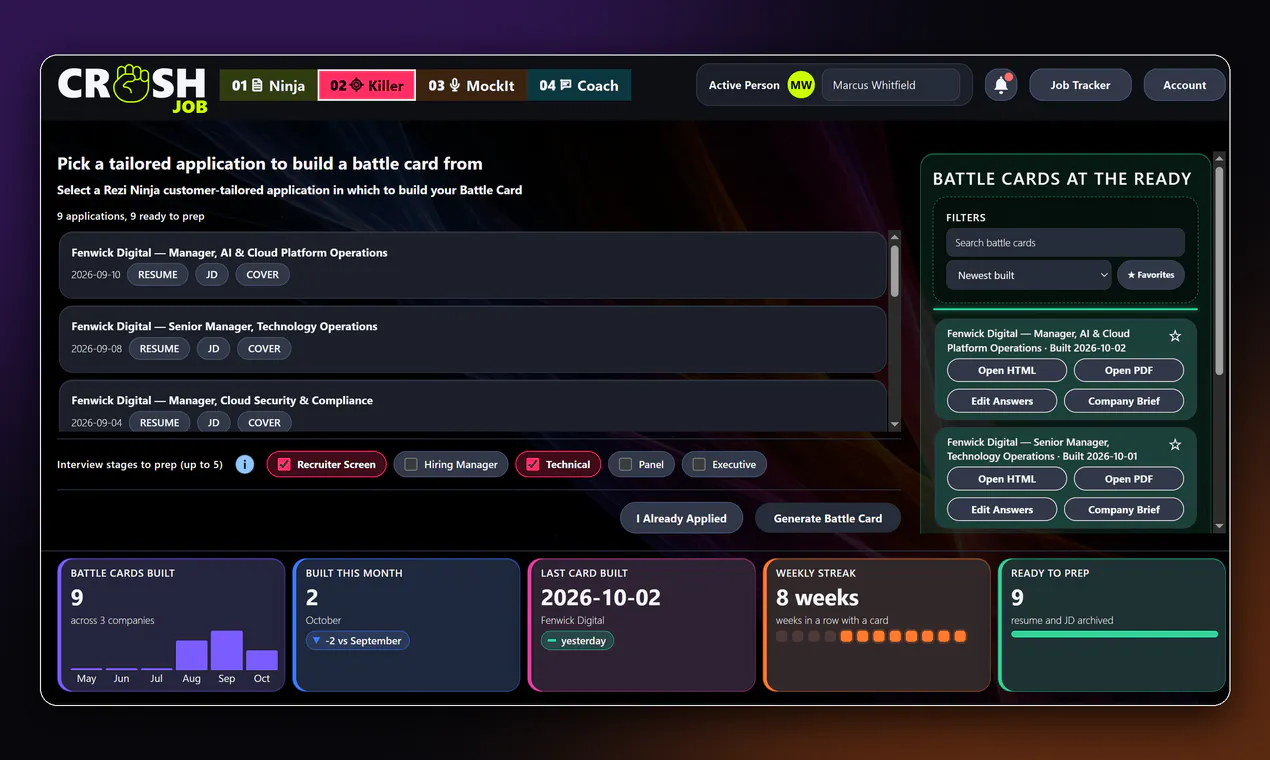
Task: Open RESUME for Senior Manager, Technology Operations
Action: pyautogui.click(x=159, y=349)
